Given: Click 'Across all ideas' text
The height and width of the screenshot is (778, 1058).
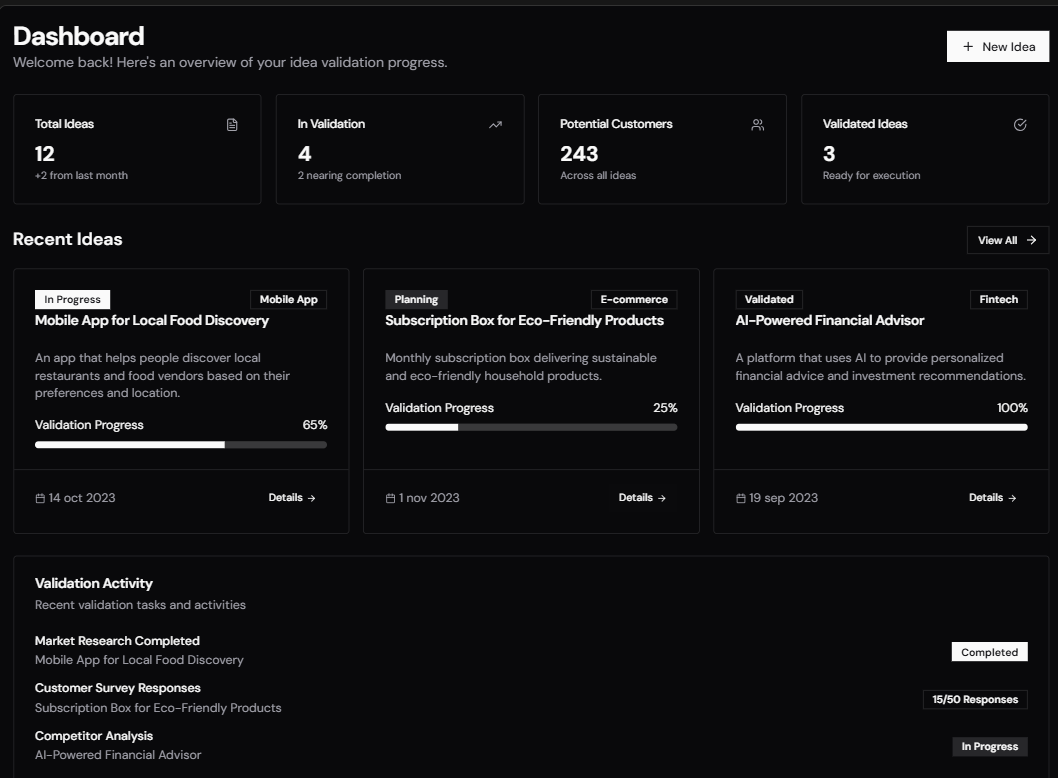Looking at the screenshot, I should [x=598, y=175].
